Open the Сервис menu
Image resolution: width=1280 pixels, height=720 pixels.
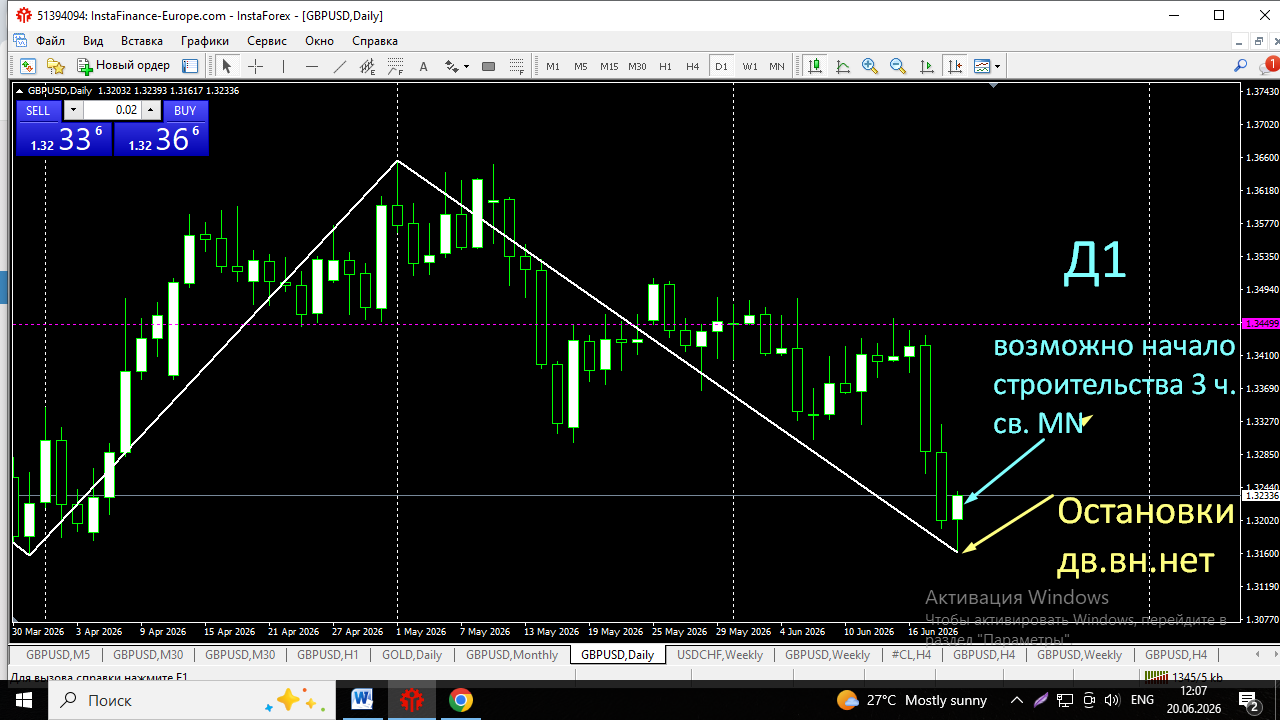[x=267, y=41]
